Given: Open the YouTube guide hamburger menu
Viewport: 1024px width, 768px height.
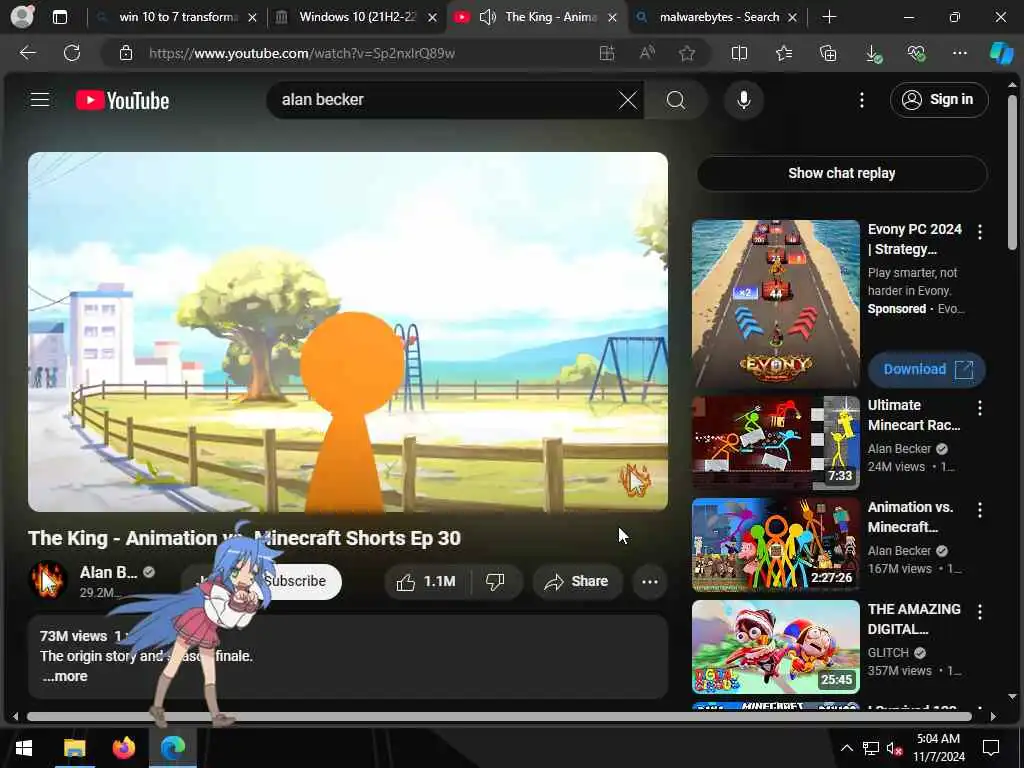Looking at the screenshot, I should (40, 100).
